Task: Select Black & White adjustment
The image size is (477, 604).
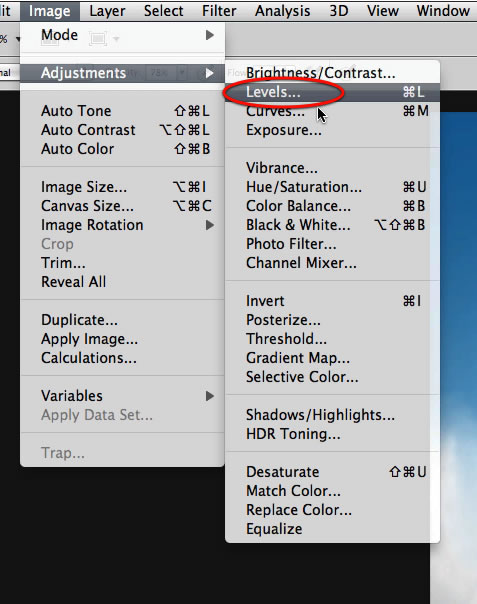Action: click(x=333, y=225)
